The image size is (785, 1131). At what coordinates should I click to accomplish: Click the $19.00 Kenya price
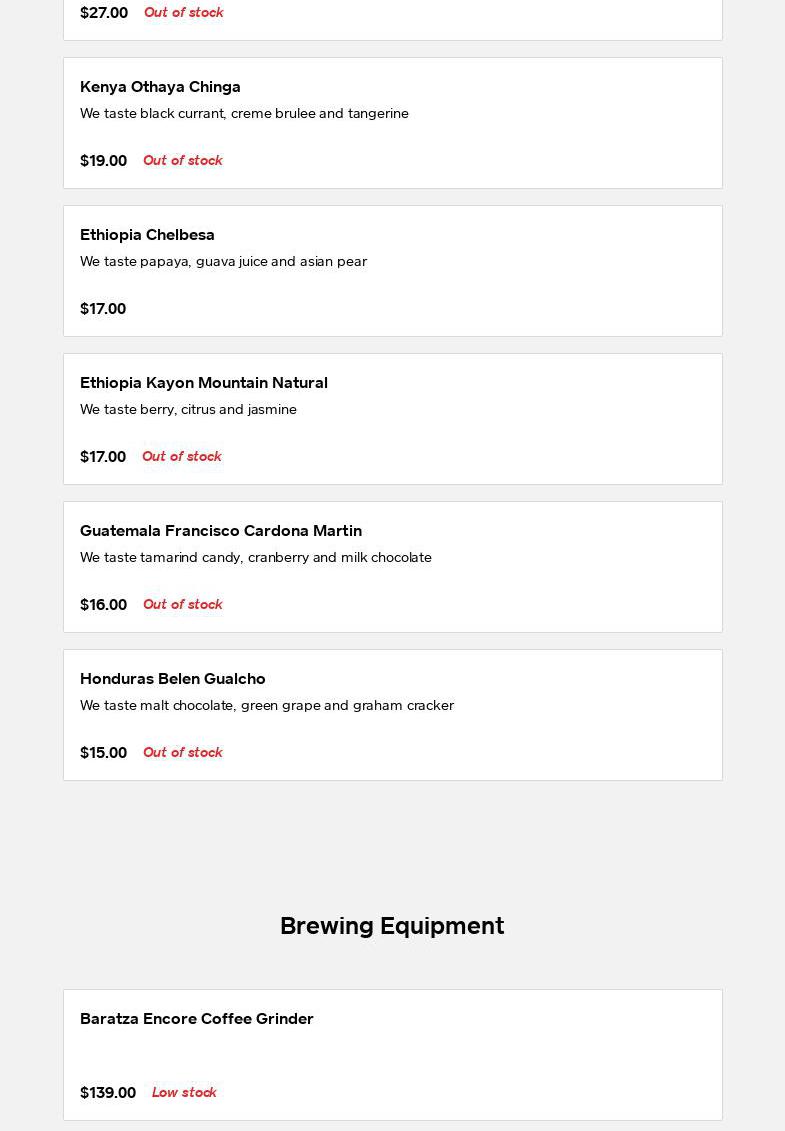(104, 161)
